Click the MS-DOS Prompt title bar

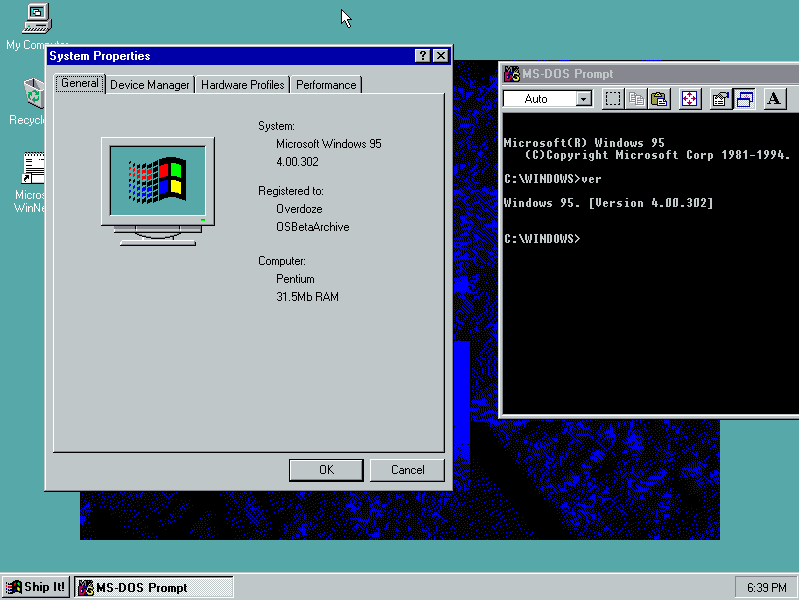[x=650, y=74]
